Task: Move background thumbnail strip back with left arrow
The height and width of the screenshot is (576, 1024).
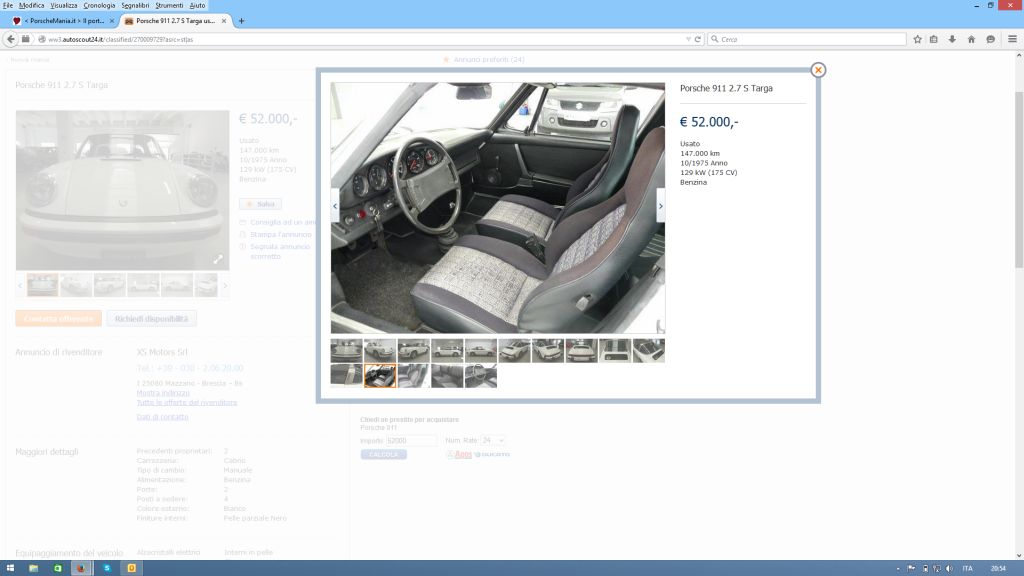Action: 20,285
